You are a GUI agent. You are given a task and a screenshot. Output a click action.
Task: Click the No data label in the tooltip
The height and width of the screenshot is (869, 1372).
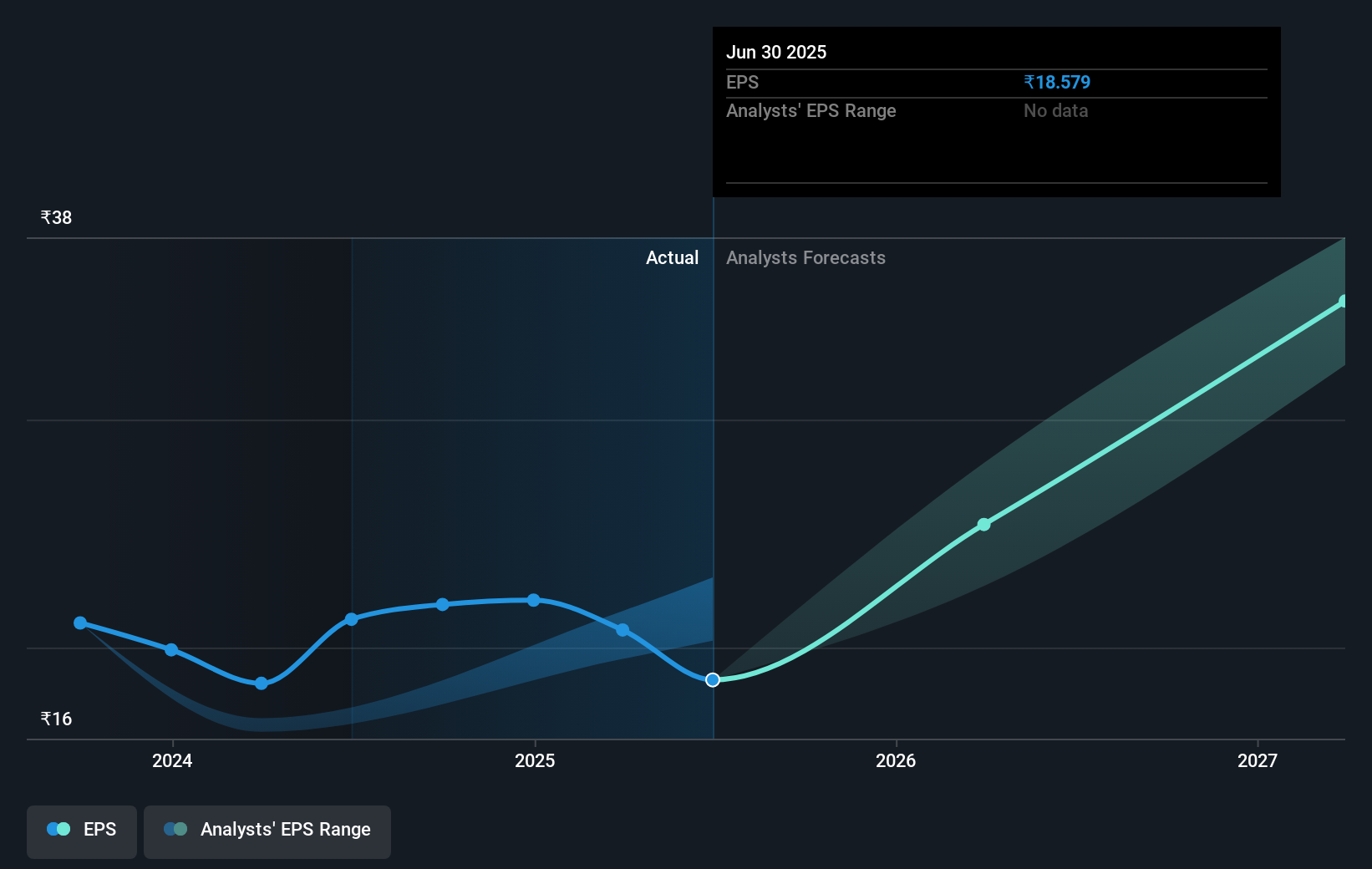pyautogui.click(x=1055, y=110)
